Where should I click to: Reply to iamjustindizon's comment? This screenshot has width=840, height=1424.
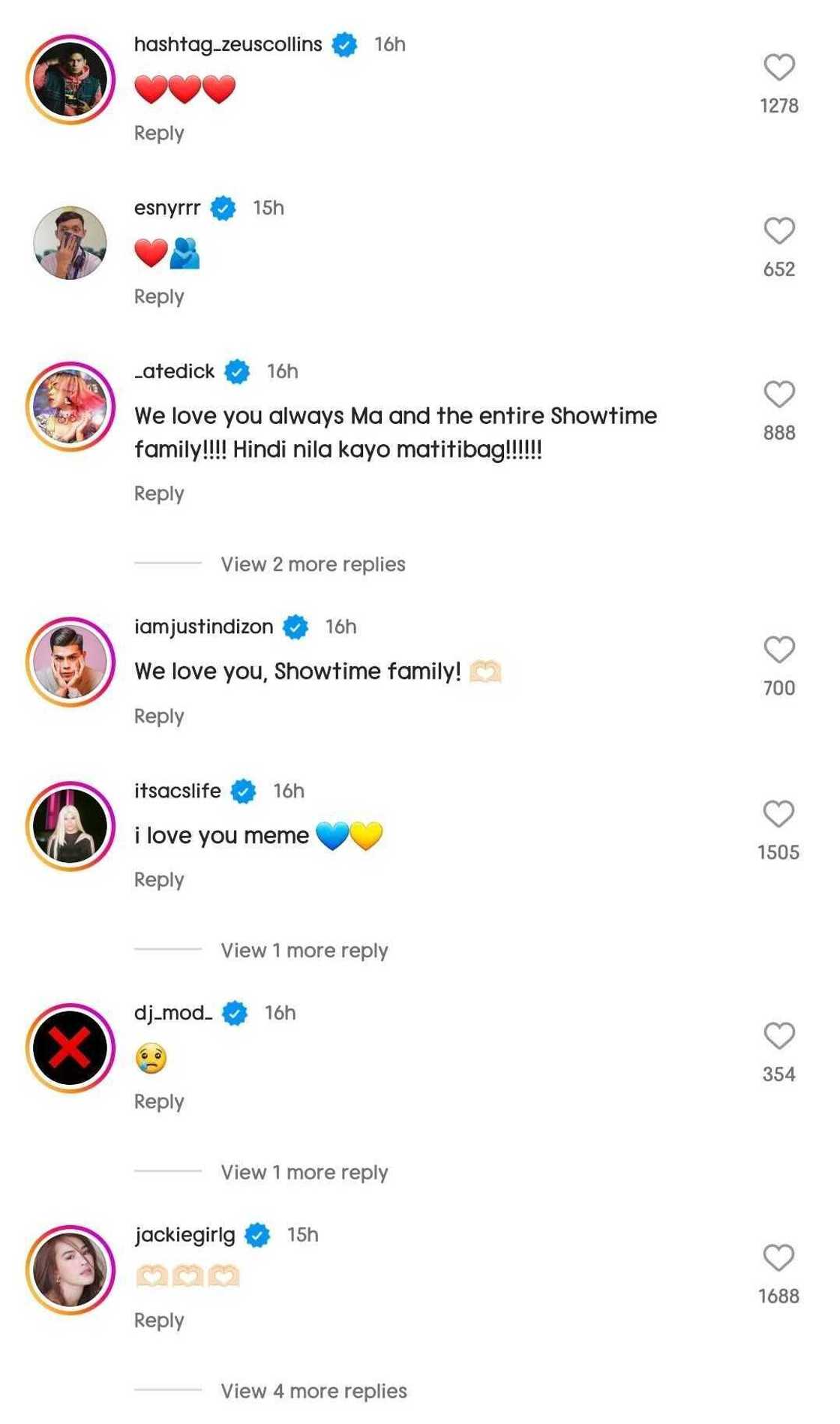159,717
